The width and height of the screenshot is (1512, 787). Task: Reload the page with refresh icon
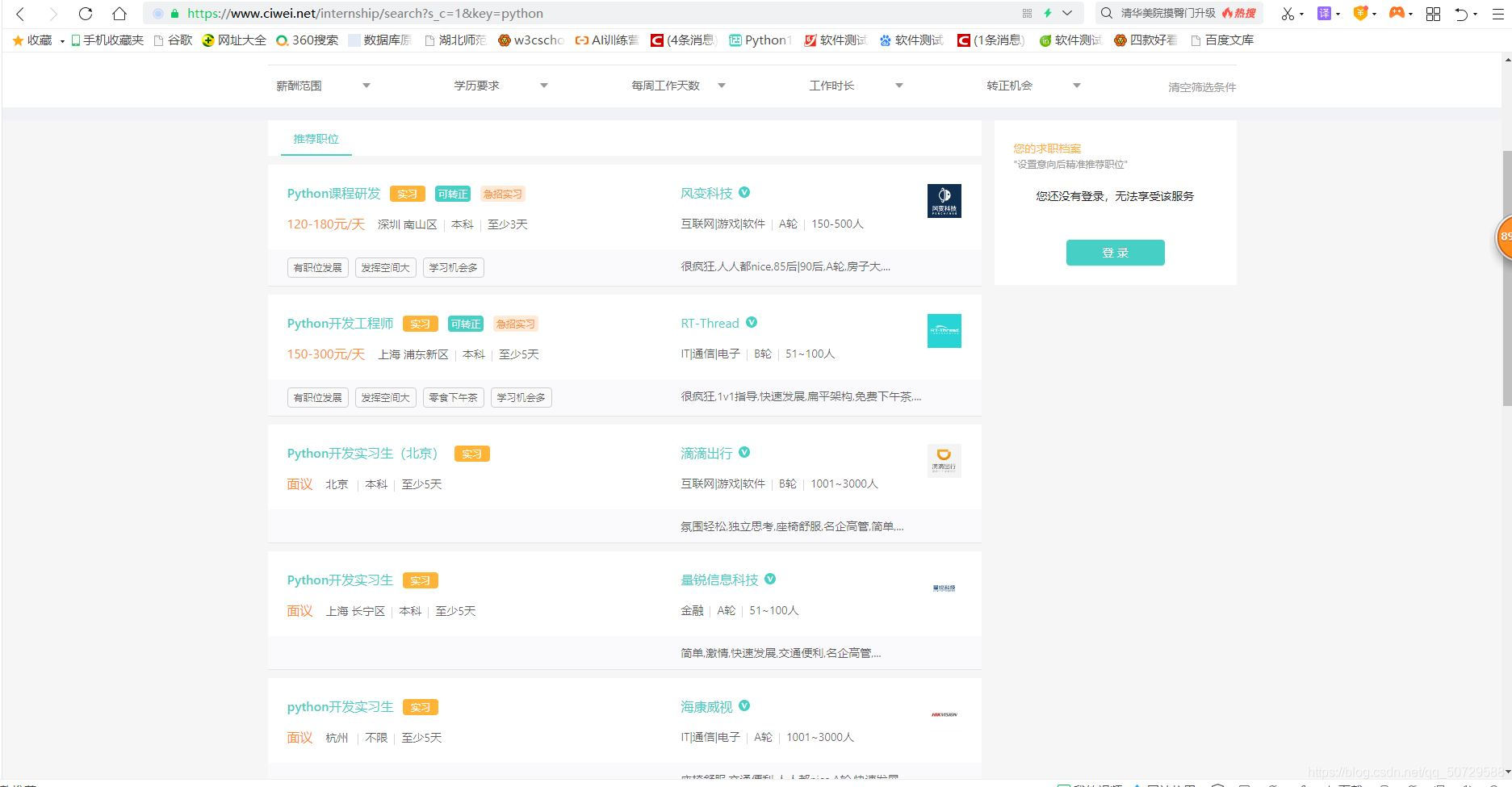(x=86, y=14)
